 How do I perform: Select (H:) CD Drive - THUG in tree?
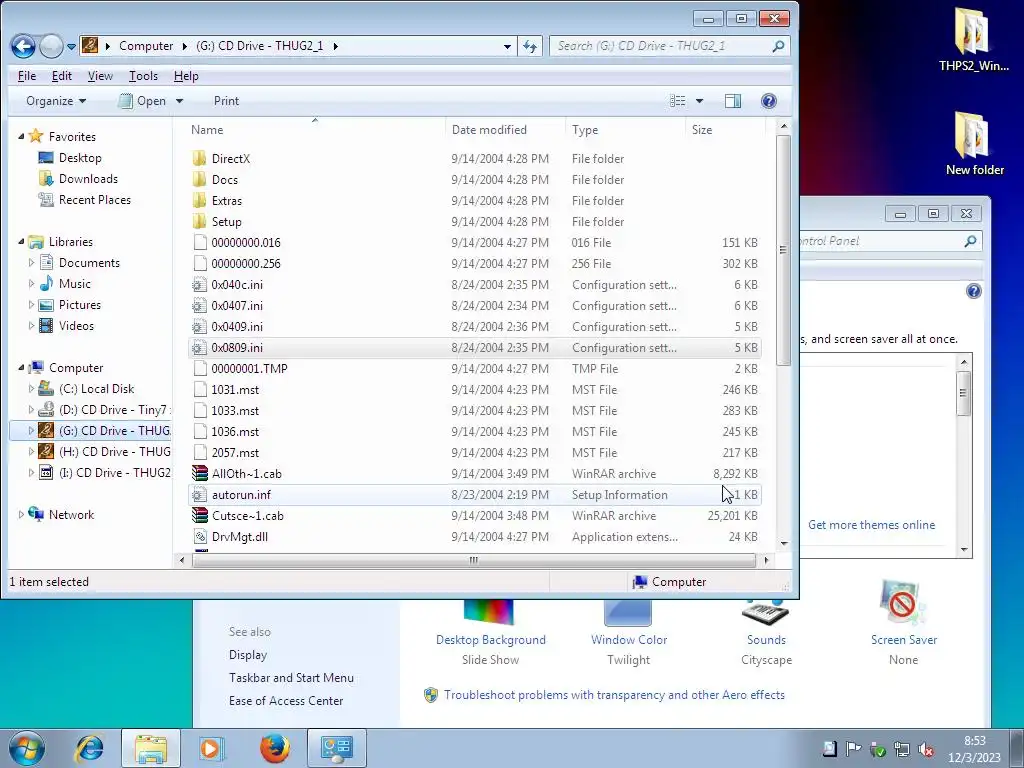coord(104,451)
